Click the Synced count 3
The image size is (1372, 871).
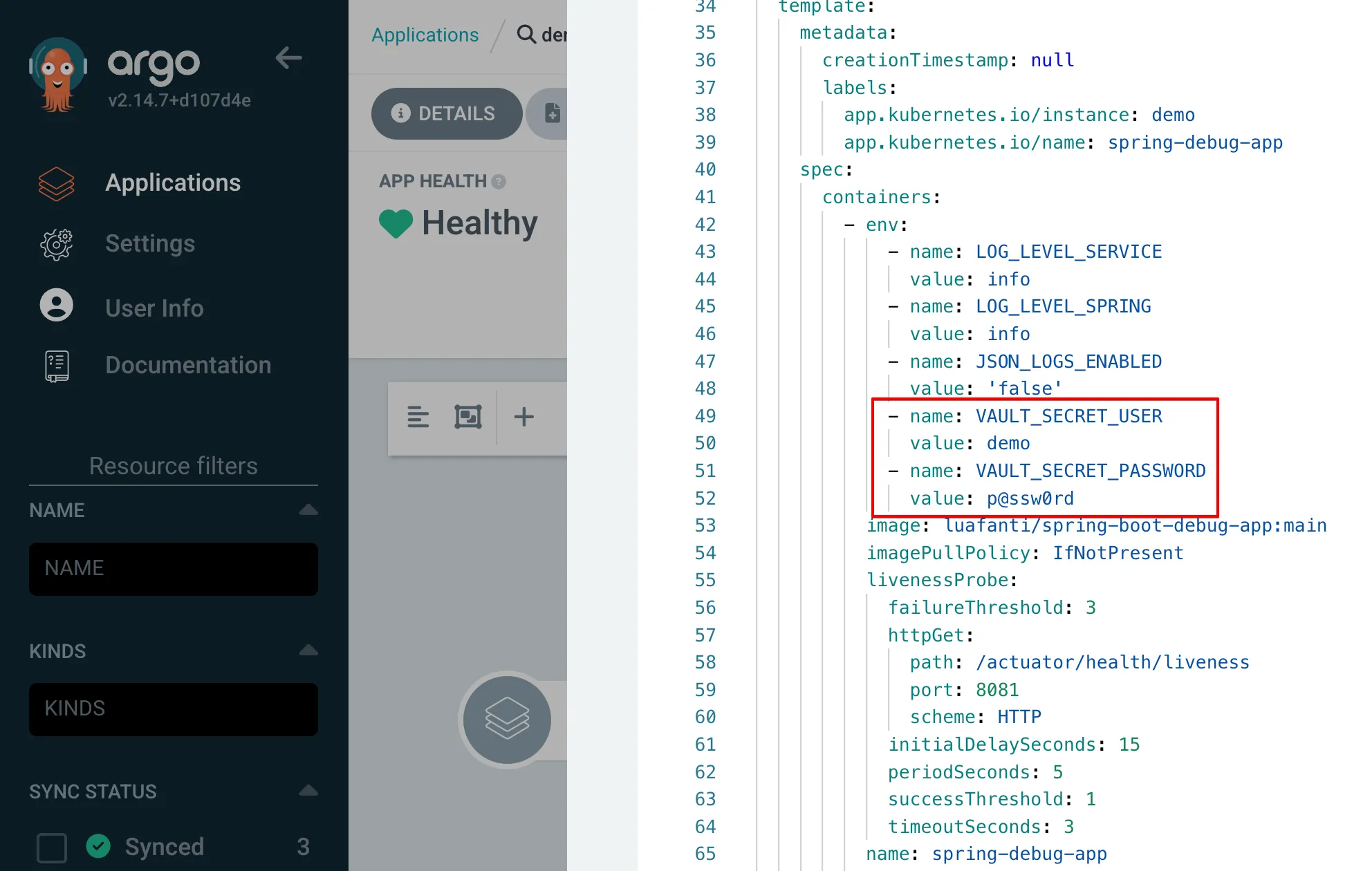(303, 847)
